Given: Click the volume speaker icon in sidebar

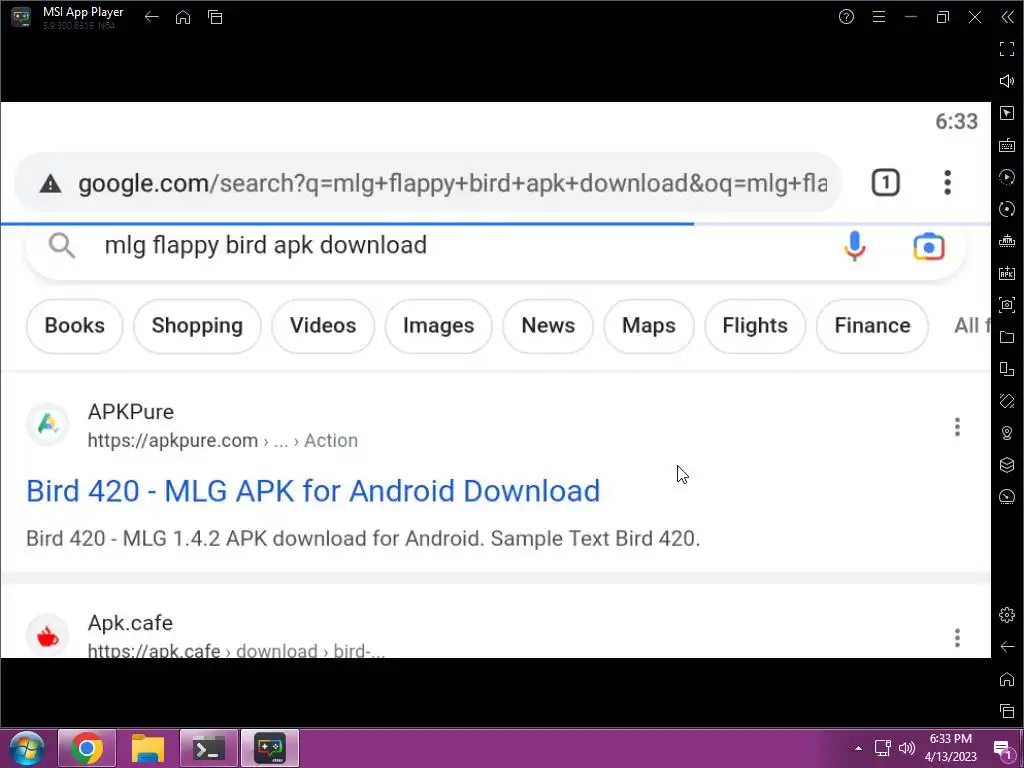Looking at the screenshot, I should point(1006,81).
